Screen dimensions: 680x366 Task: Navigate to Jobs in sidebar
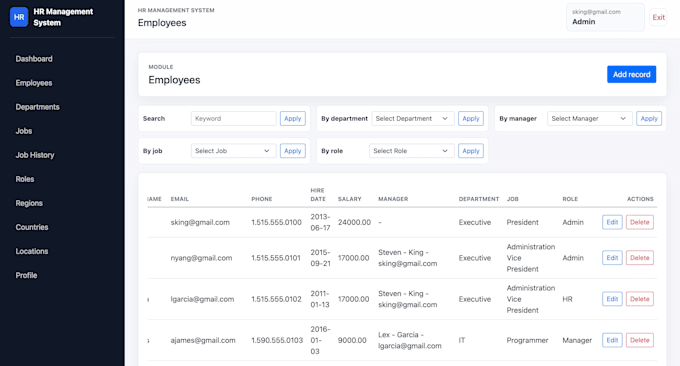click(x=24, y=131)
